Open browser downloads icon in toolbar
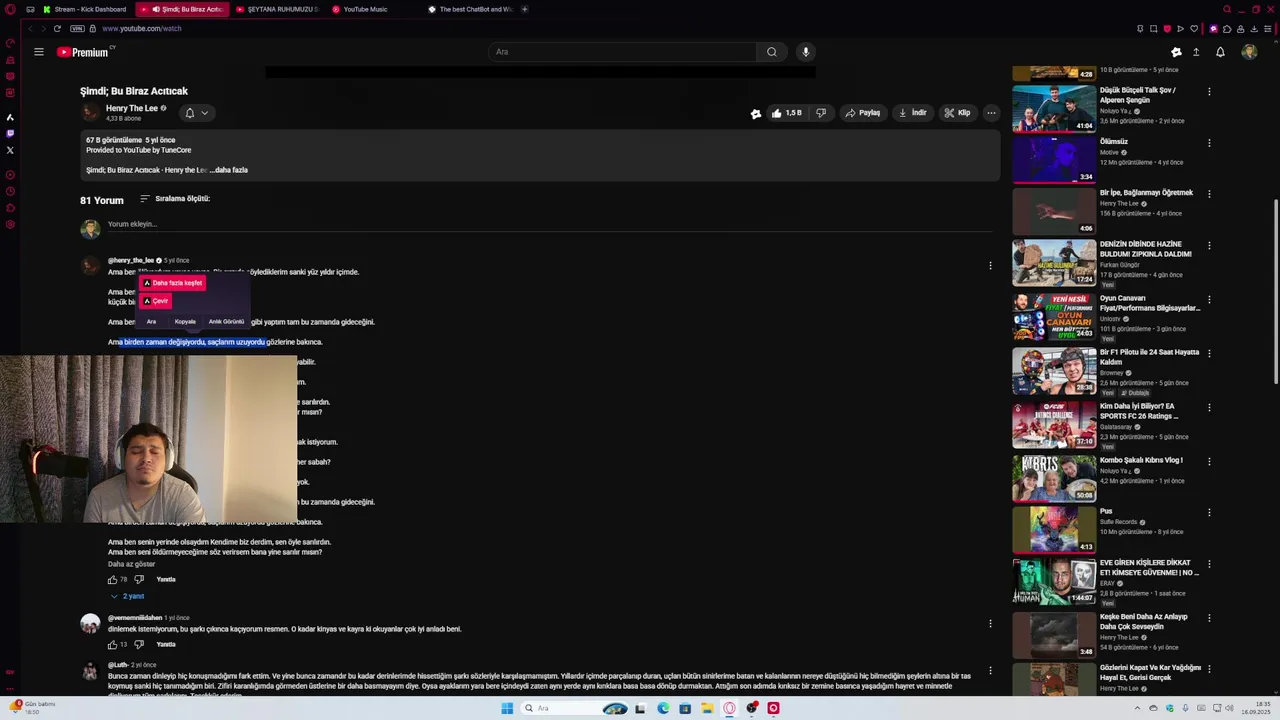 pyautogui.click(x=1254, y=28)
